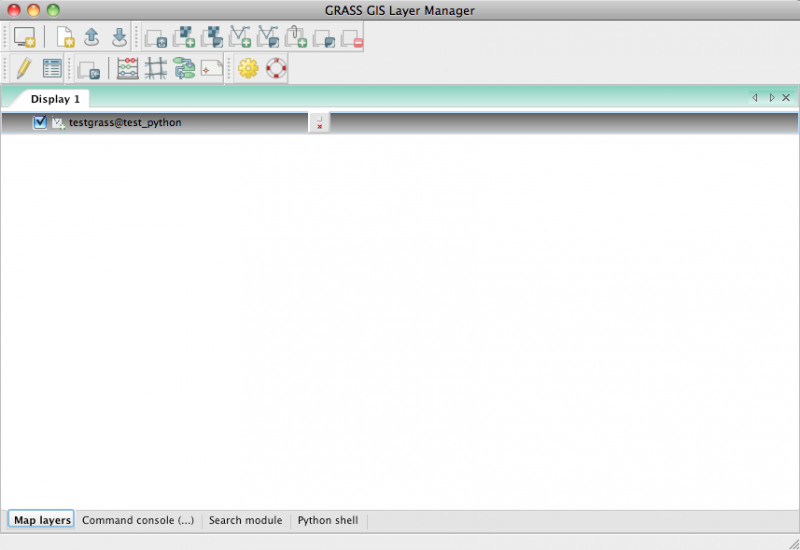Open the pencil edit tool
Viewport: 800px width, 550px height.
tap(24, 68)
